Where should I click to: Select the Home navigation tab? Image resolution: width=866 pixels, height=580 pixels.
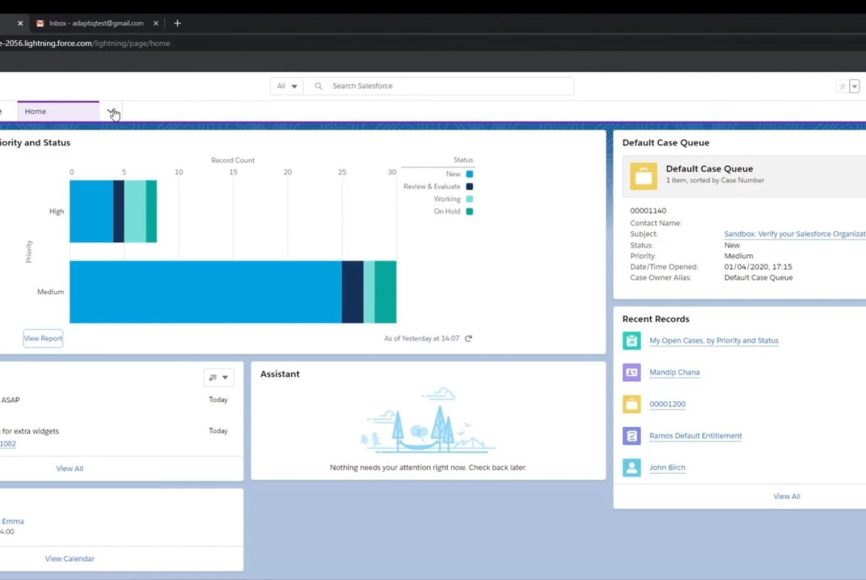(x=36, y=111)
